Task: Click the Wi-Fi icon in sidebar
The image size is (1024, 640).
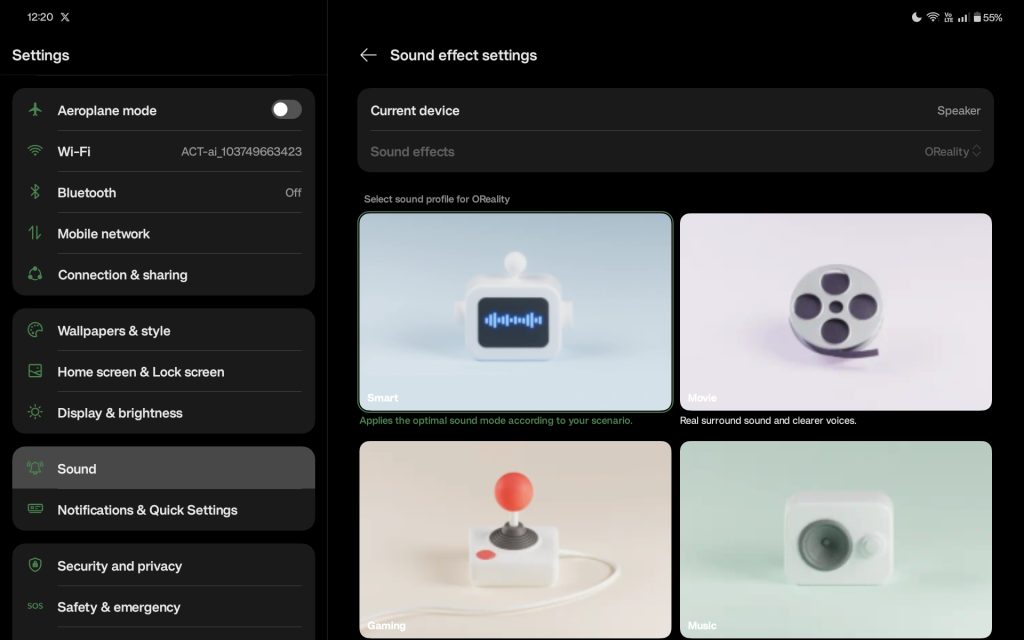Action: [36, 151]
